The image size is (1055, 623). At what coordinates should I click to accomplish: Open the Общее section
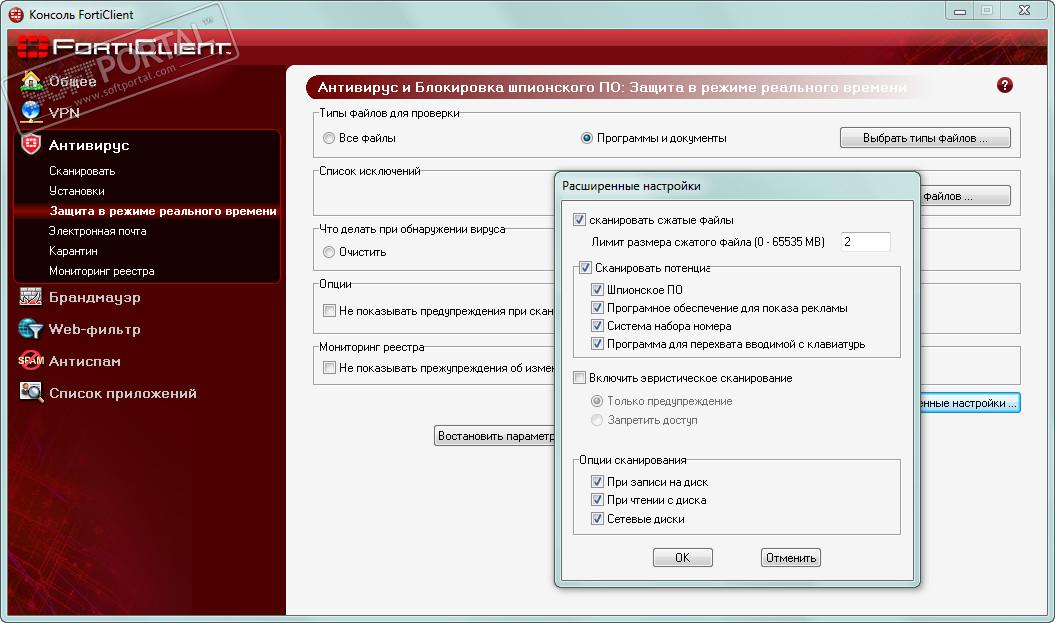click(73, 81)
